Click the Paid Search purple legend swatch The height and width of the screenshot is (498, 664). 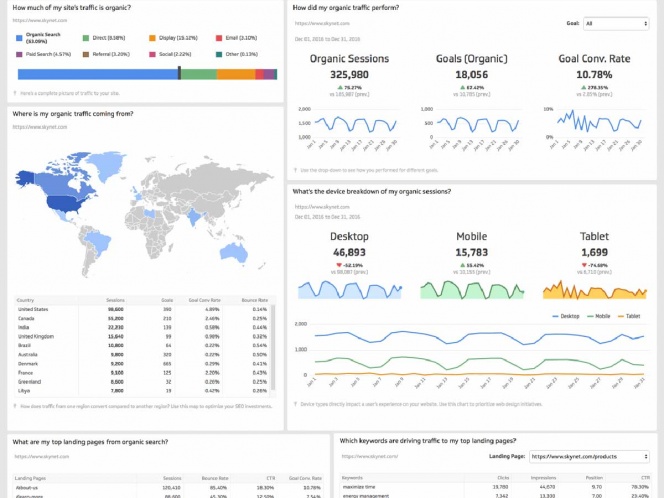[19, 54]
